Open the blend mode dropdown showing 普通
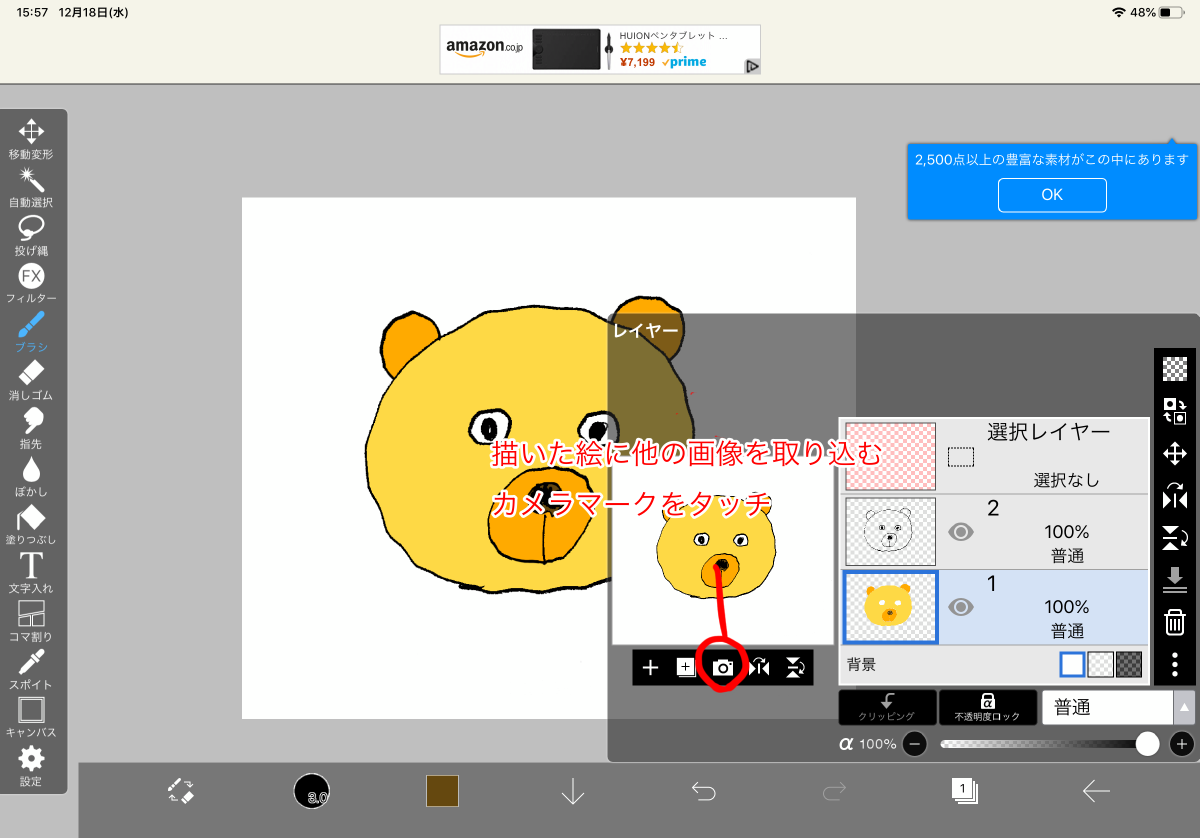The width and height of the screenshot is (1200, 838). click(x=1107, y=707)
